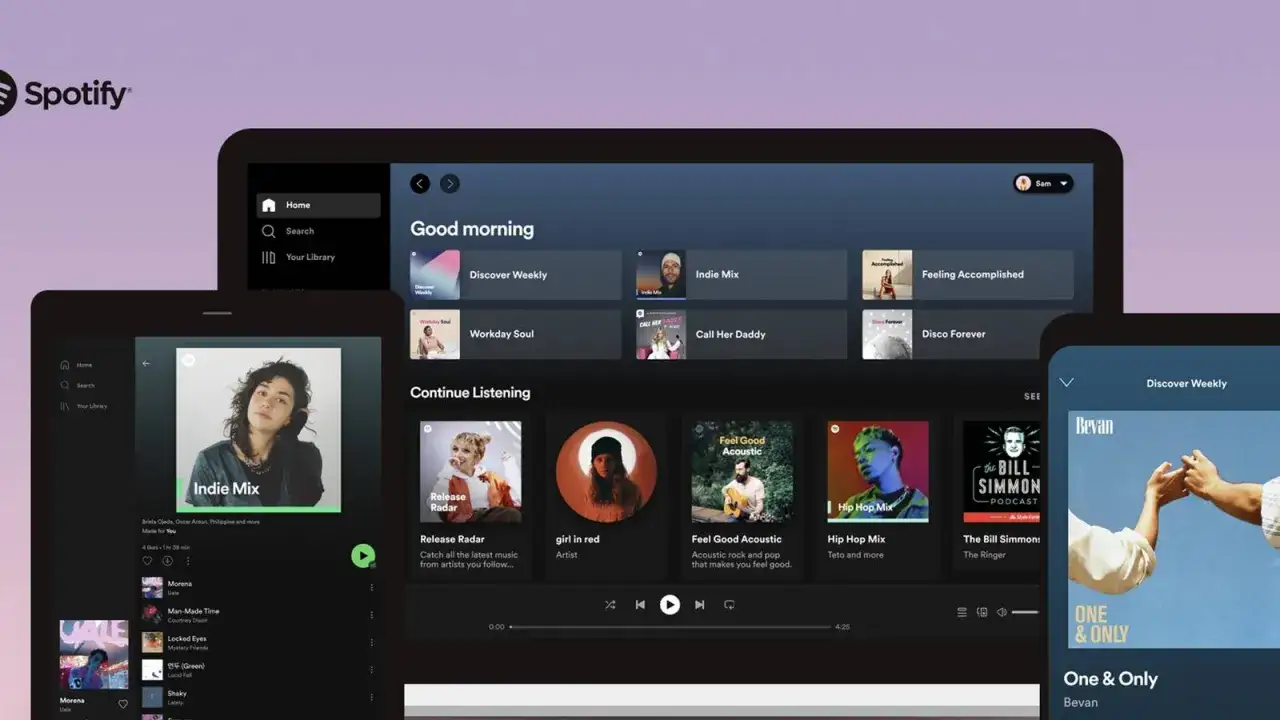Viewport: 1280px width, 720px height.
Task: Select the Man-Made Time track row
Action: (x=258, y=615)
